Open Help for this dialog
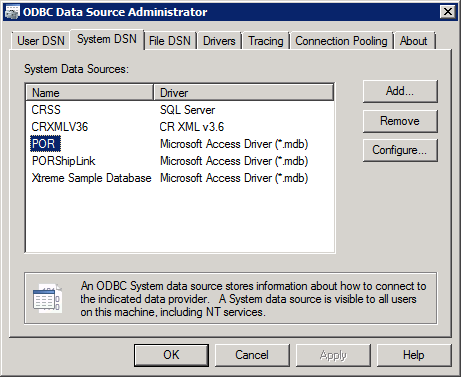Screen dimensions: 461x377 414,355
